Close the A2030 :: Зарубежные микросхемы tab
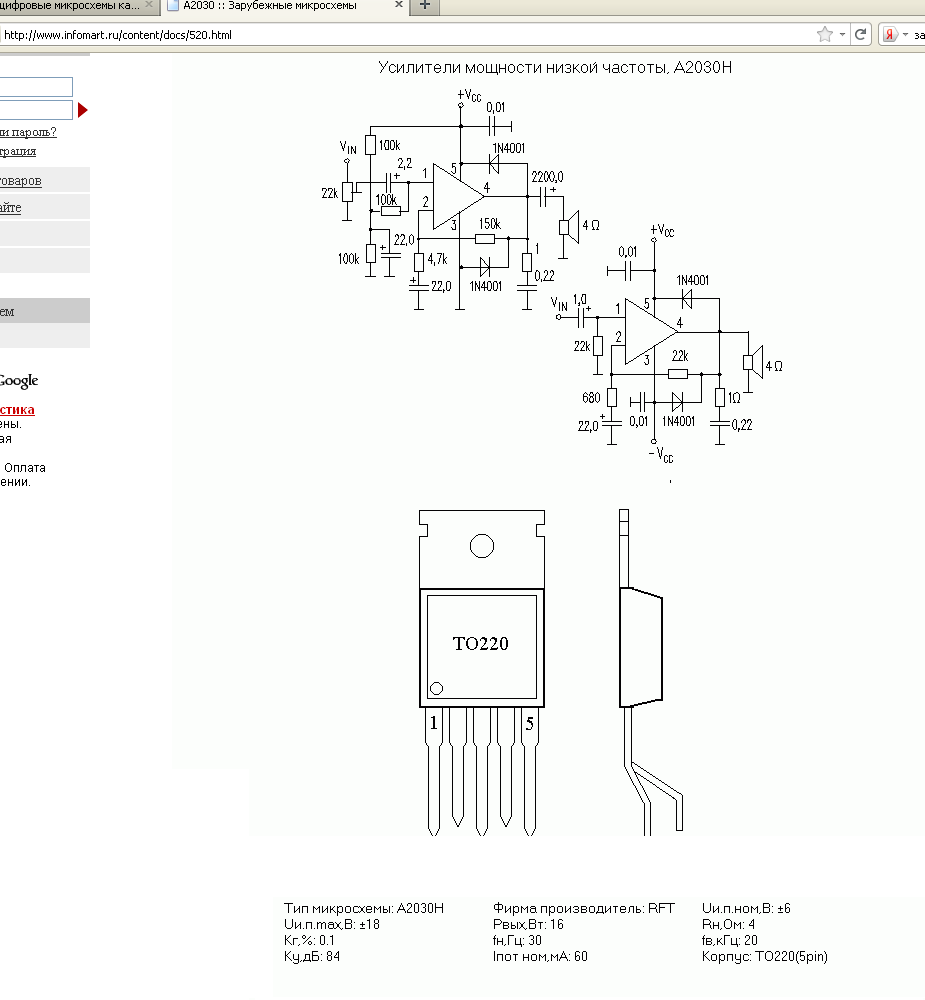 [x=399, y=4]
